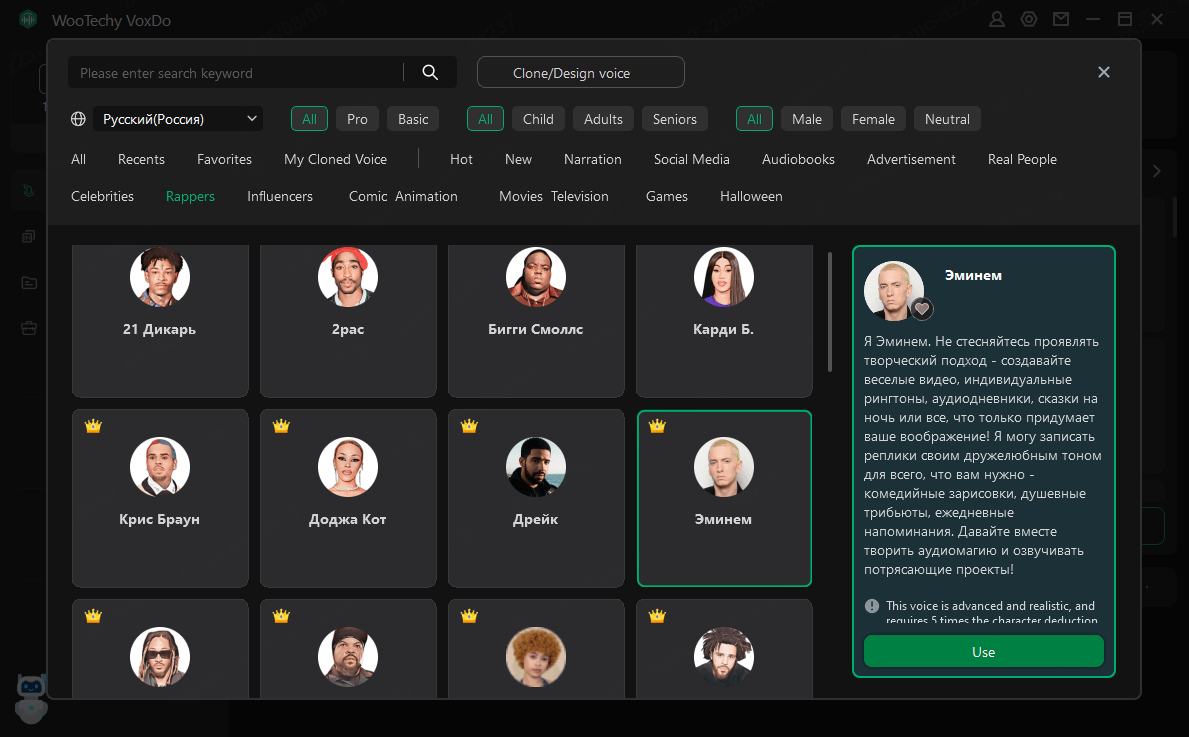Open the chatbot assistant robot icon

(x=31, y=698)
